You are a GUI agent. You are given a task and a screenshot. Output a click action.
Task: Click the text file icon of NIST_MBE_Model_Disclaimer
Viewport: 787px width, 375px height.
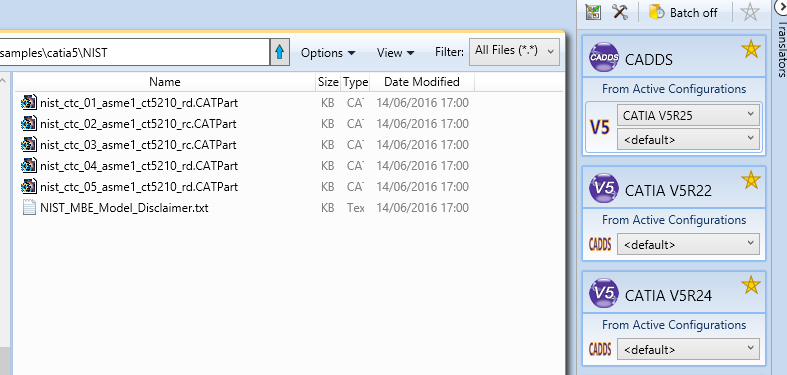click(x=30, y=207)
